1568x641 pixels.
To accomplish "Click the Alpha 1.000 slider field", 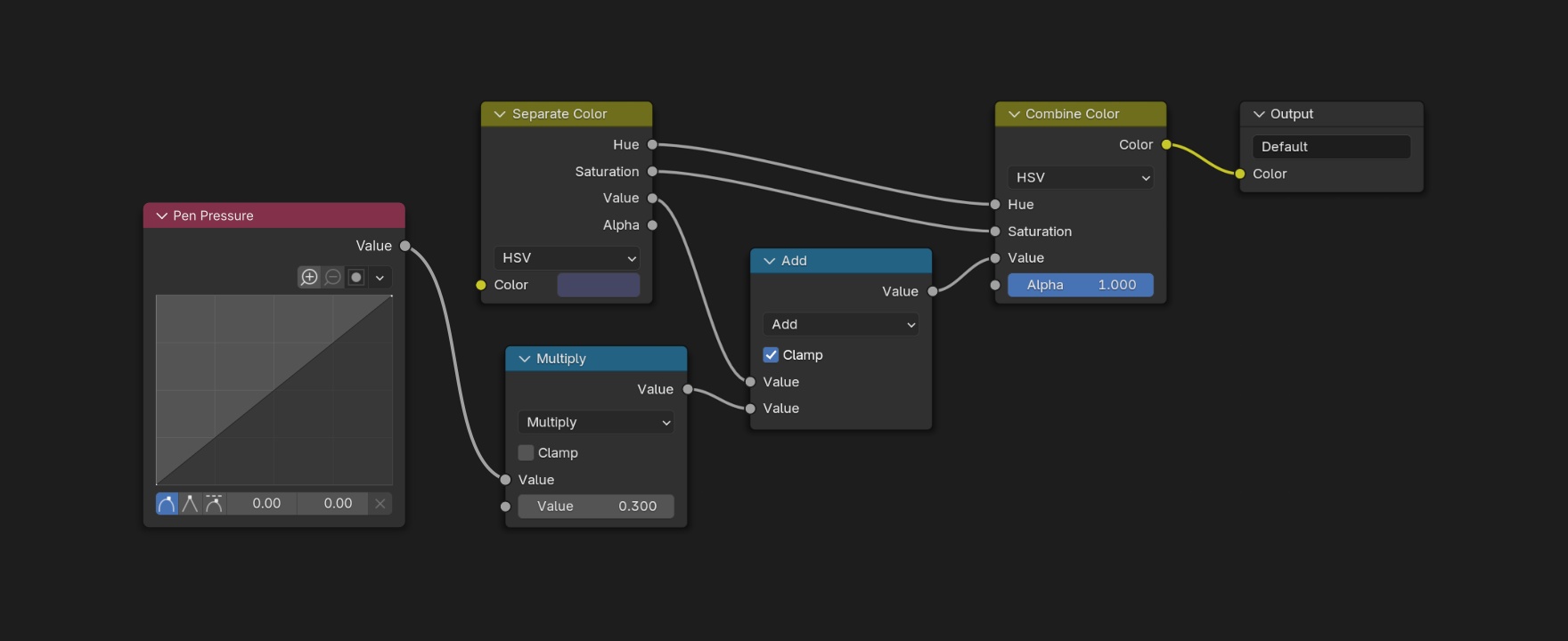I will tap(1081, 285).
